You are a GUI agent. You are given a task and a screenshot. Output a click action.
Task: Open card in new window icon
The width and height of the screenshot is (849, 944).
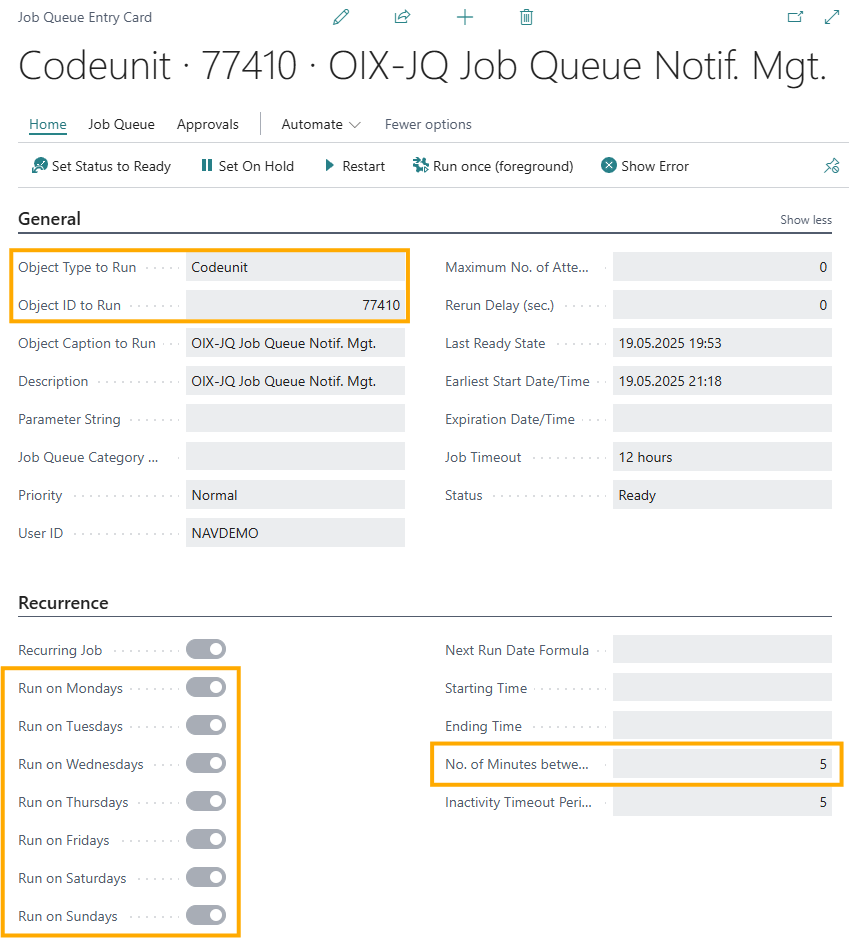click(795, 17)
